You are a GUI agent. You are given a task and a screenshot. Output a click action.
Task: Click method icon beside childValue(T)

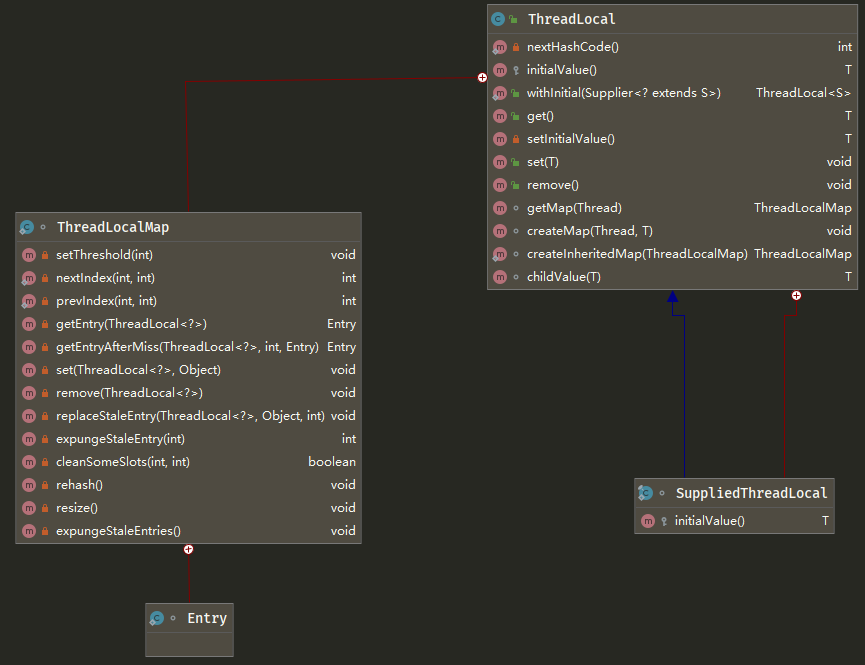click(x=499, y=277)
